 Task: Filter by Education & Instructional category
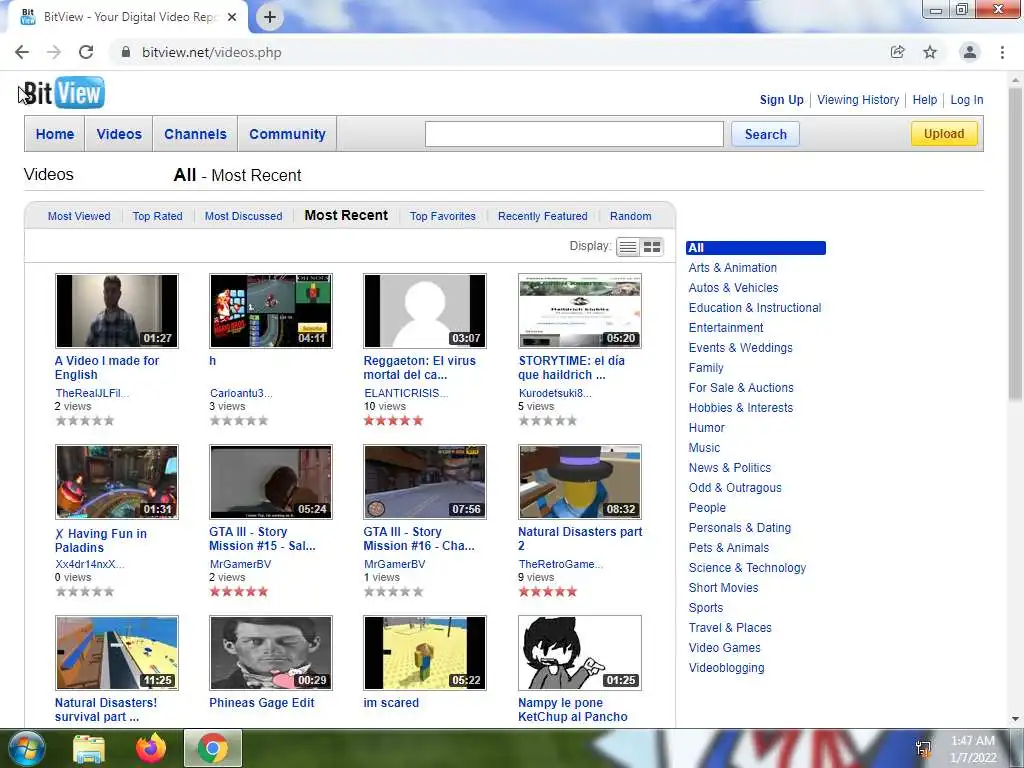[755, 308]
